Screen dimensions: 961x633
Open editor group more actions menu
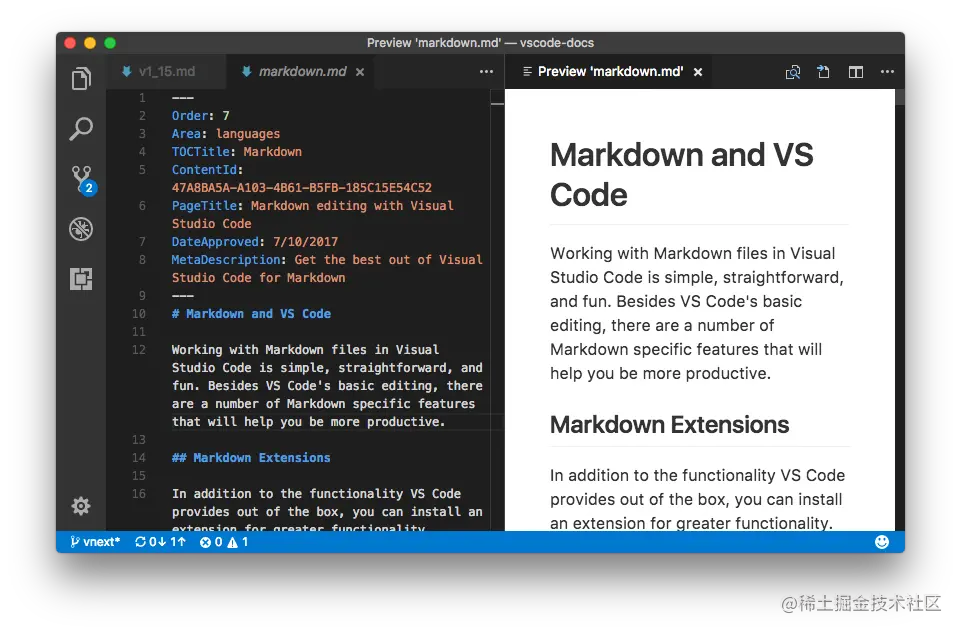click(486, 72)
